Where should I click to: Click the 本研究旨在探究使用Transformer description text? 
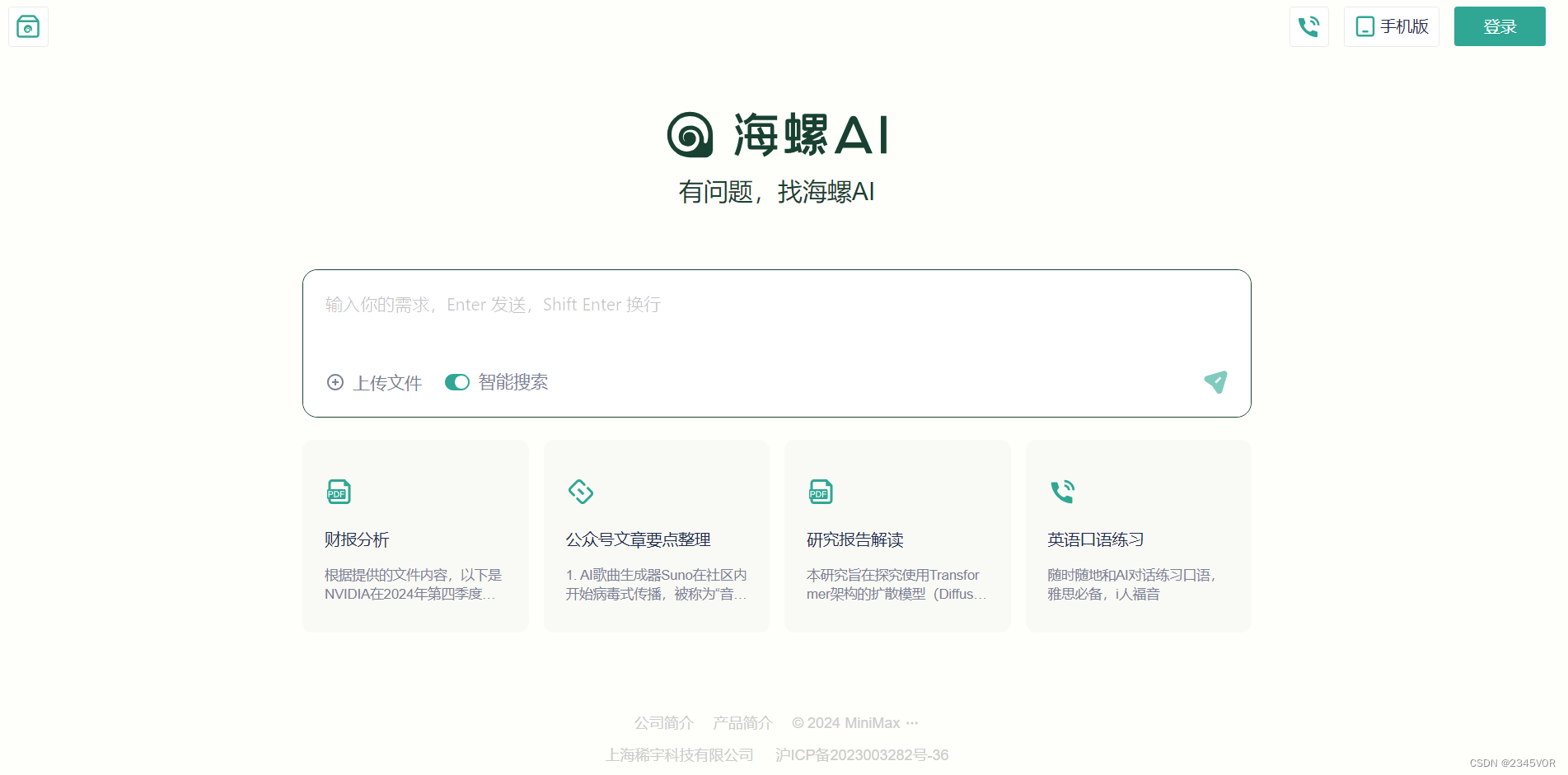click(x=896, y=584)
